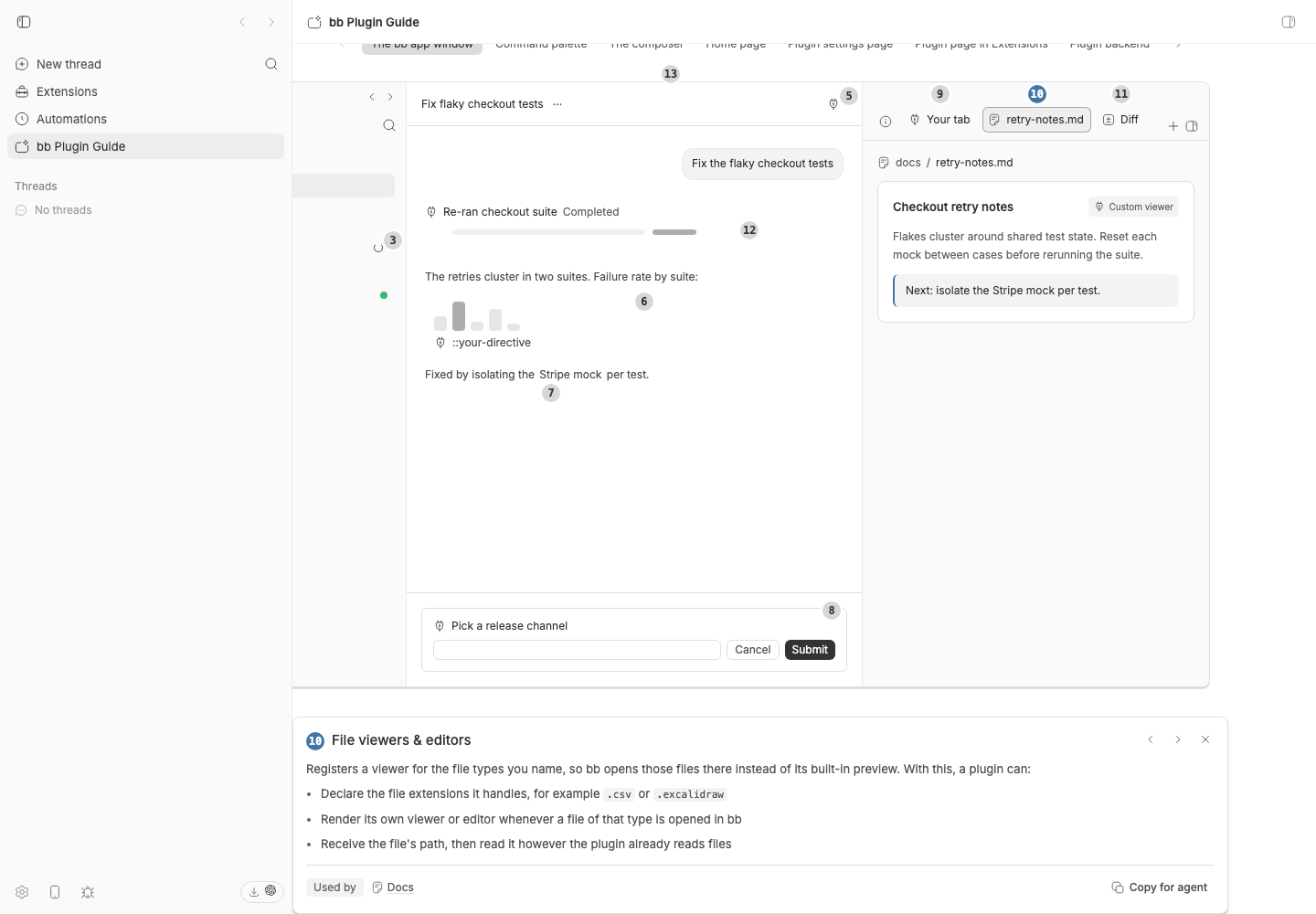
Task: Select bb Plugin Guide in the sidebar
Action: (145, 146)
